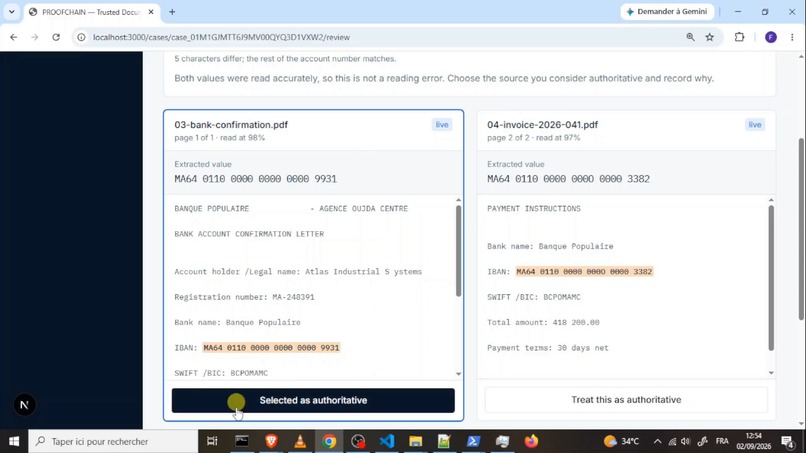This screenshot has width=806, height=453.
Task: Click the page vertical scrollbar thumb
Action: (801, 229)
